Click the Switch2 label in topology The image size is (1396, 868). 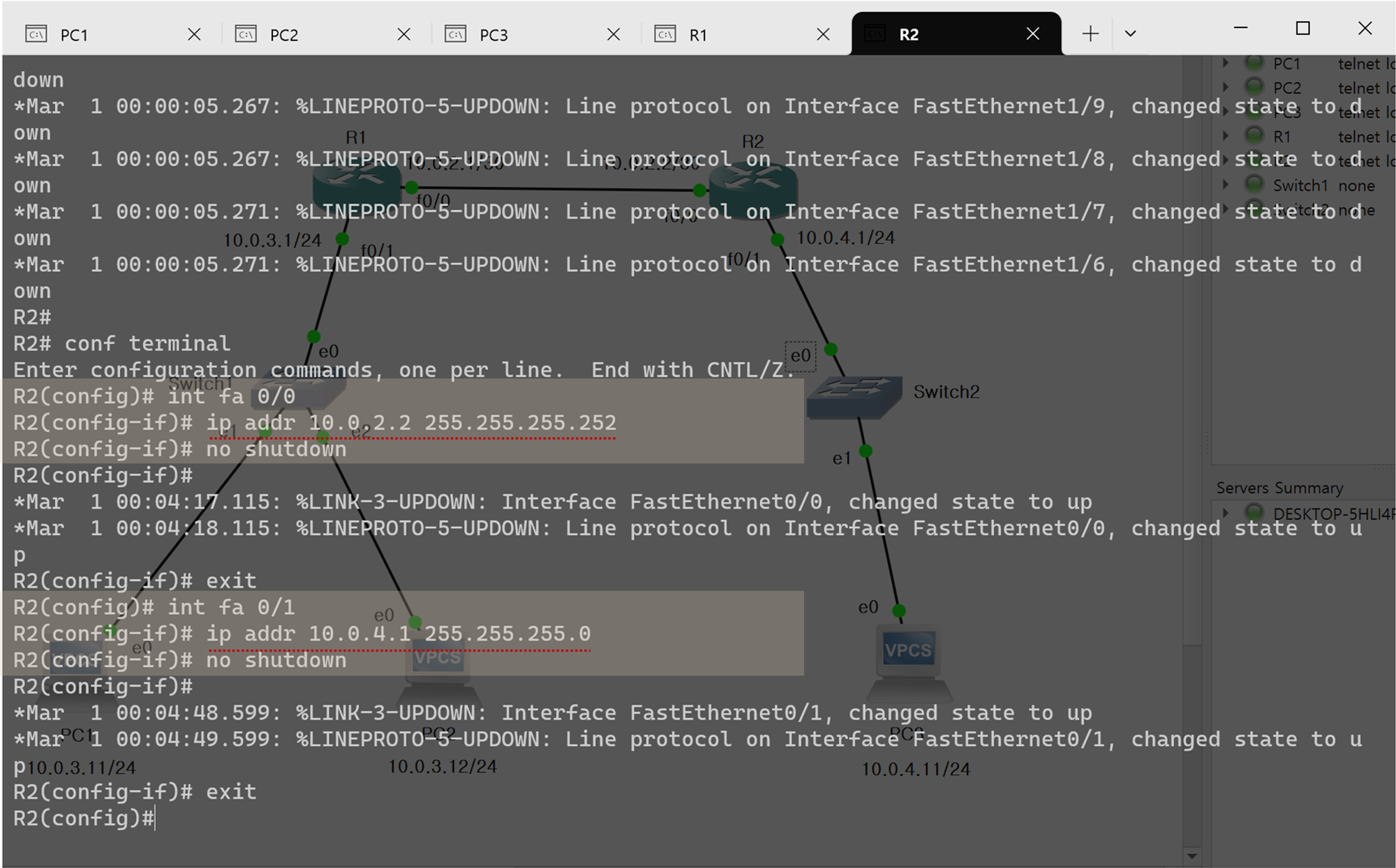[946, 391]
